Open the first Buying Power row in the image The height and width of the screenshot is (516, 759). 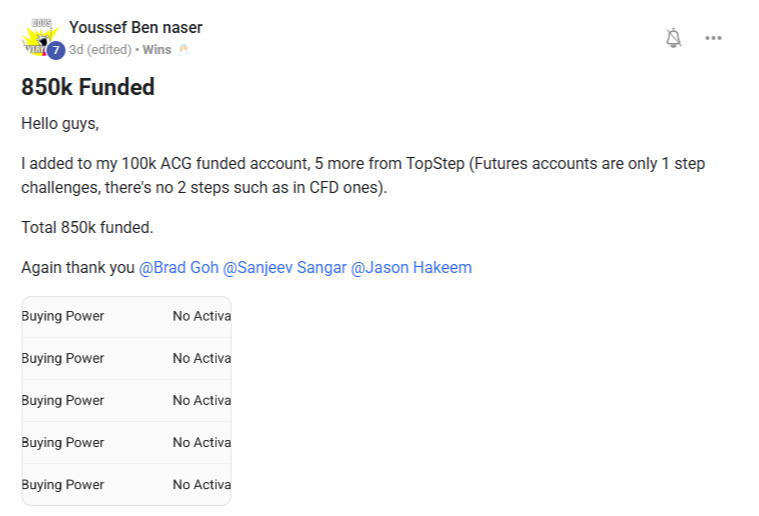click(126, 316)
